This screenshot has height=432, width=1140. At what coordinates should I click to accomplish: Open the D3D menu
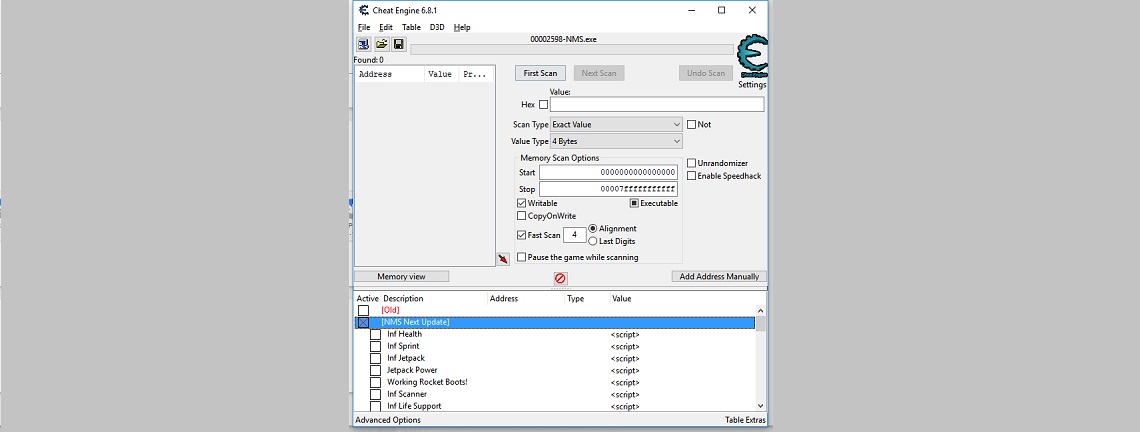[x=437, y=27]
